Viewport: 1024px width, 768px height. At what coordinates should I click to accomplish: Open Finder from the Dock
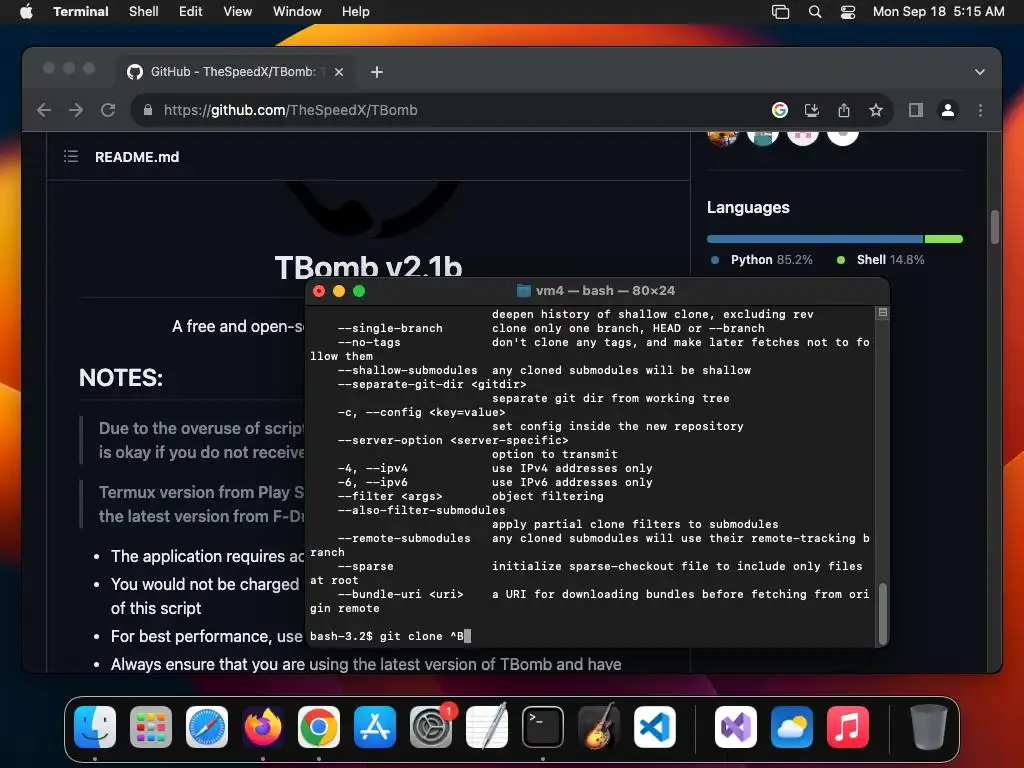95,727
